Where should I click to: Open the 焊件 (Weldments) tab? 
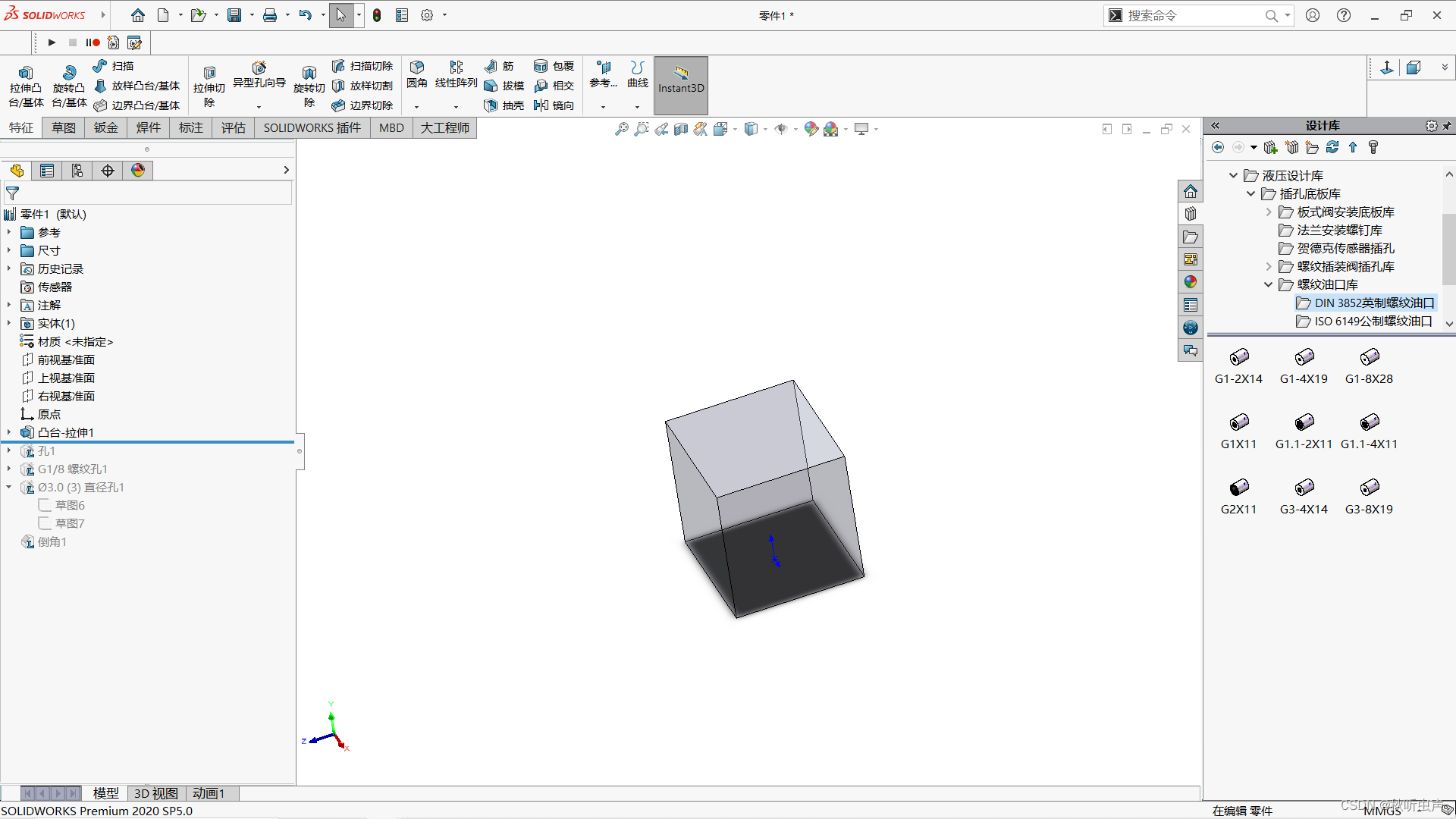[149, 128]
